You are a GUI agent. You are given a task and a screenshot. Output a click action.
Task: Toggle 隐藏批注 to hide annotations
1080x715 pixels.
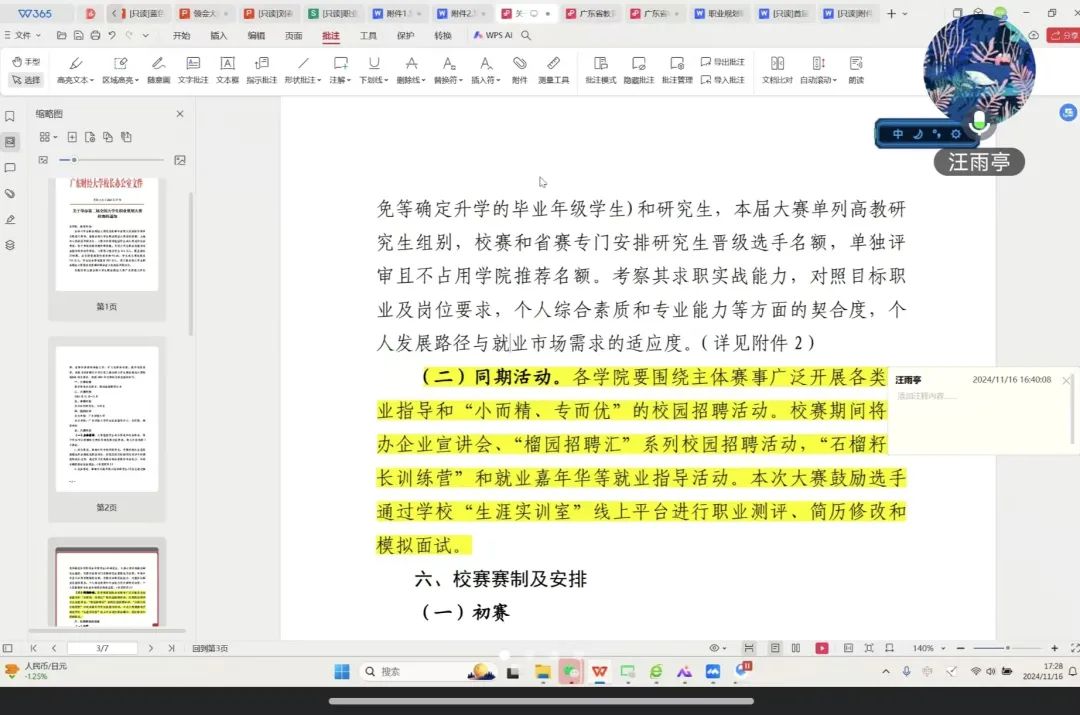pyautogui.click(x=638, y=70)
